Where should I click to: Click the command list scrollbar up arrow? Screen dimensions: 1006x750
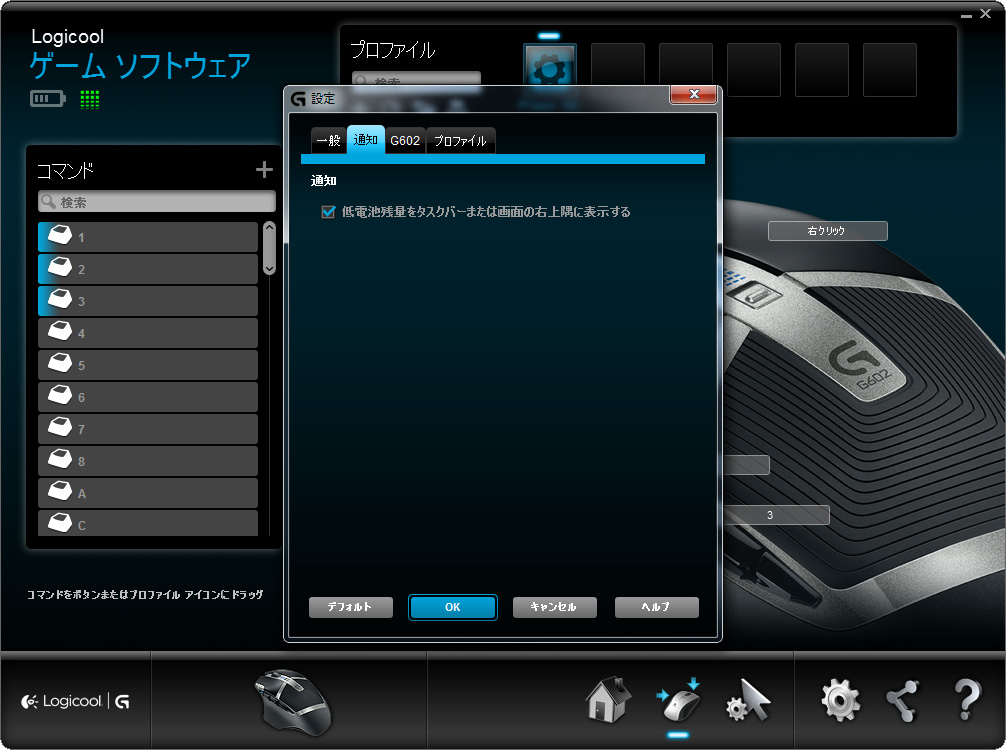point(269,227)
